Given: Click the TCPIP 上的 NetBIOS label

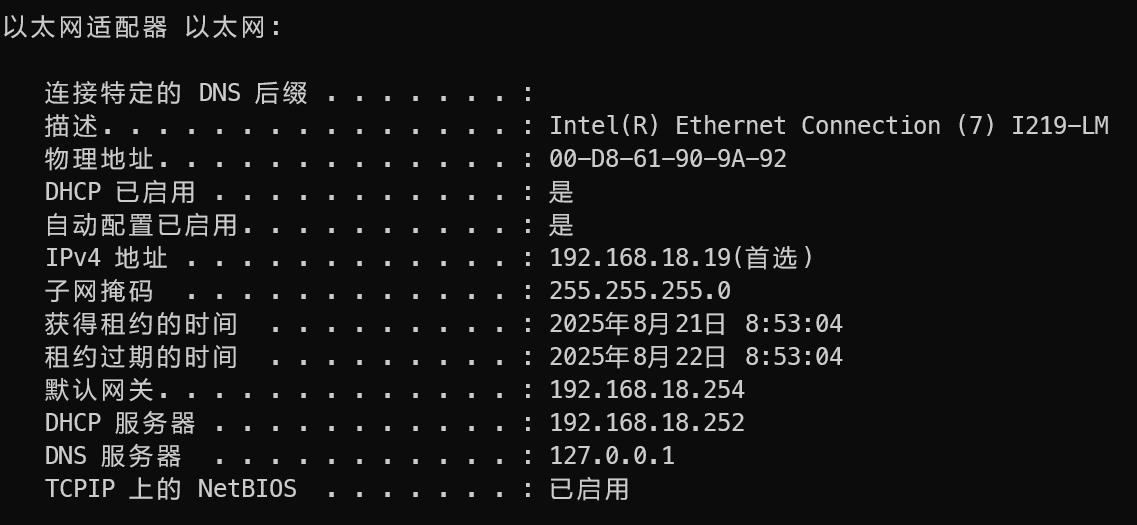Looking at the screenshot, I should click(x=170, y=489).
